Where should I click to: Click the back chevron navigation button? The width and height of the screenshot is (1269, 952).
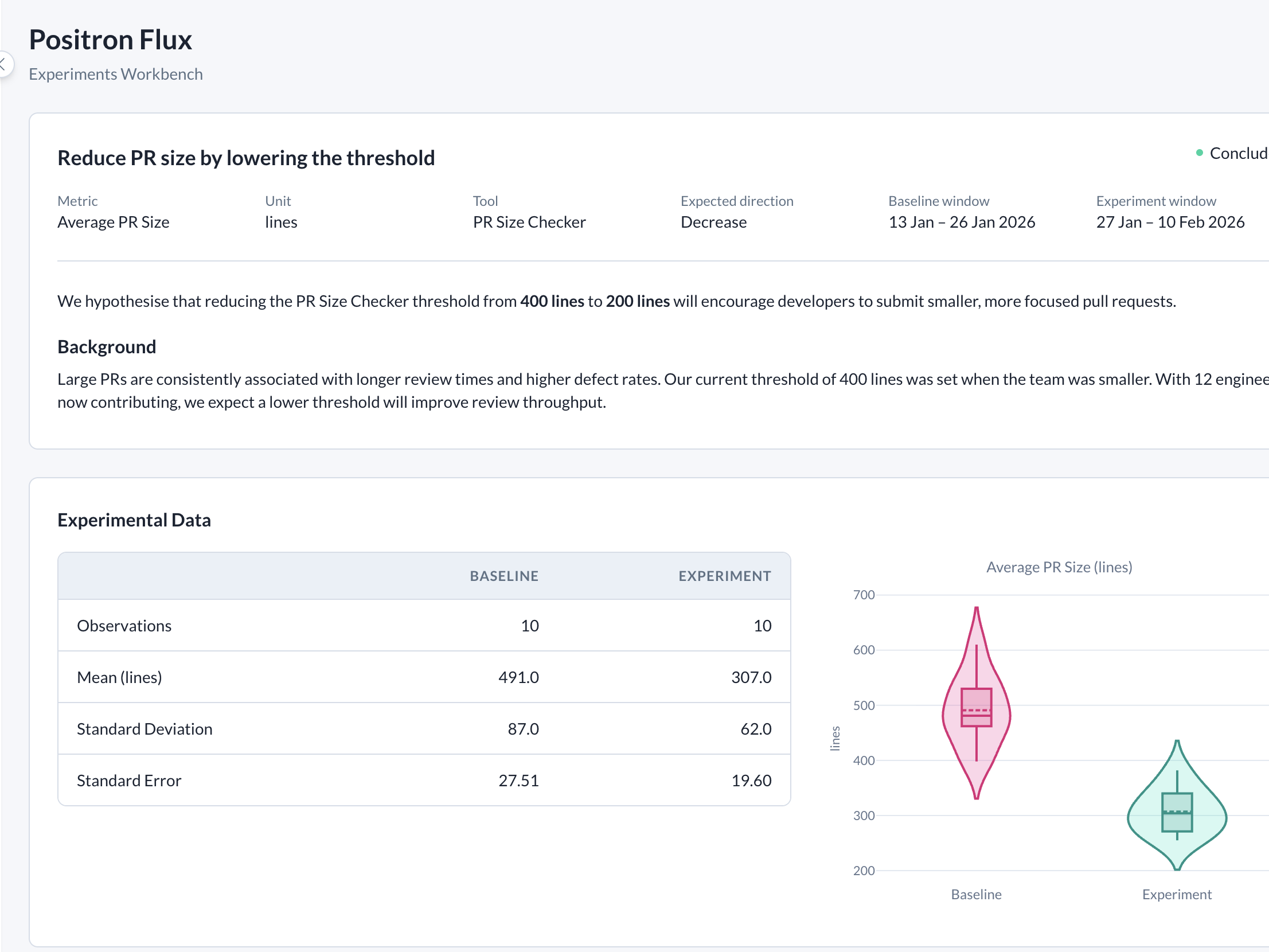pyautogui.click(x=5, y=64)
